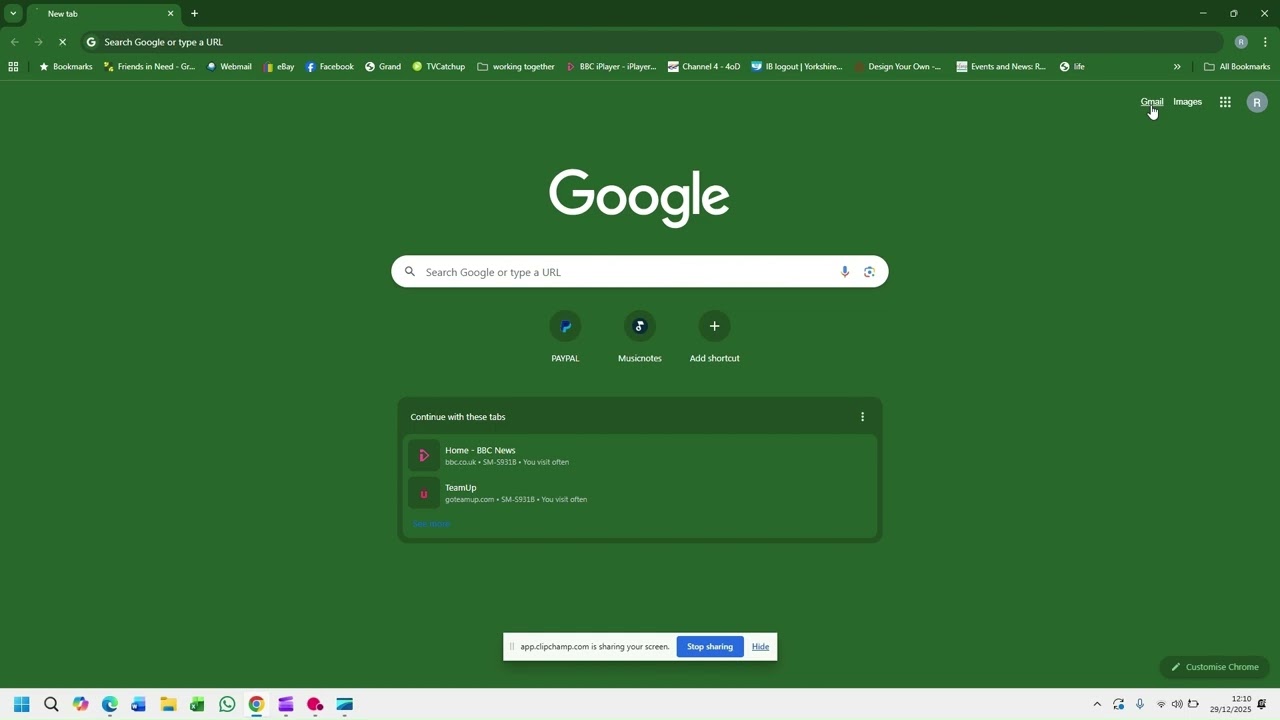This screenshot has width=1280, height=720.
Task: Open 'IB logout | Yorkshire' bookmark
Action: pos(797,67)
